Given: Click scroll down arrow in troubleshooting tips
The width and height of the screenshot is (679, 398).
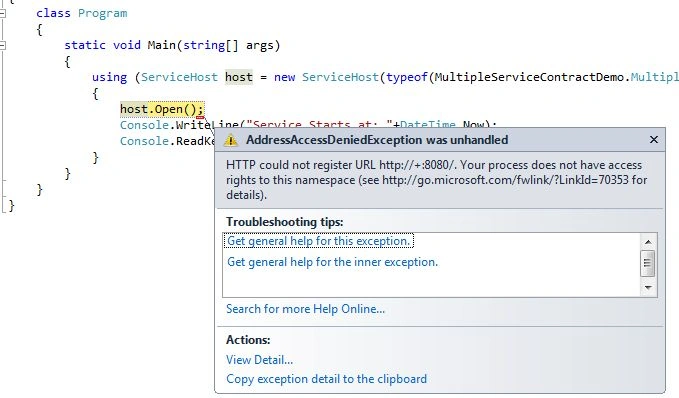Looking at the screenshot, I should pos(648,288).
